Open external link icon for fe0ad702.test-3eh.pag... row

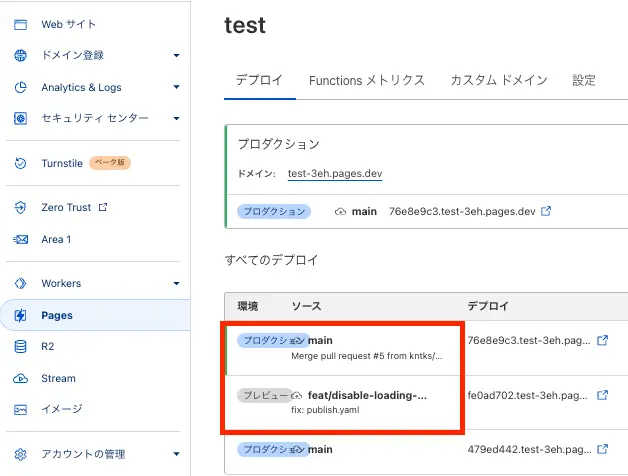coord(602,395)
